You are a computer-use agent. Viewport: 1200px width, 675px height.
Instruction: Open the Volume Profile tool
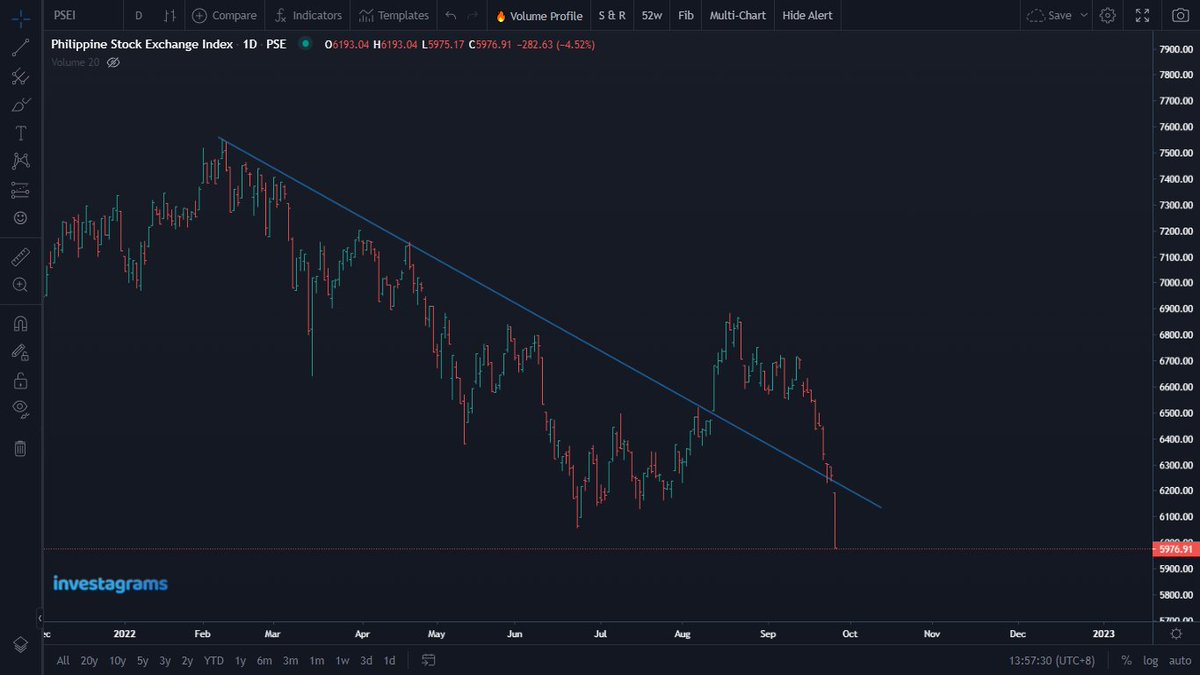[538, 15]
